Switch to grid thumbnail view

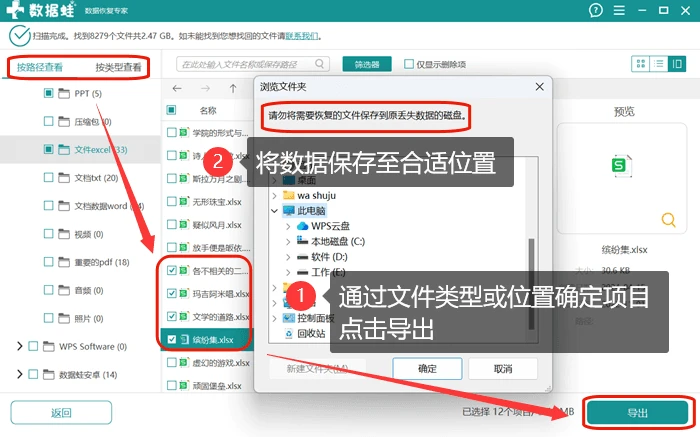(641, 64)
